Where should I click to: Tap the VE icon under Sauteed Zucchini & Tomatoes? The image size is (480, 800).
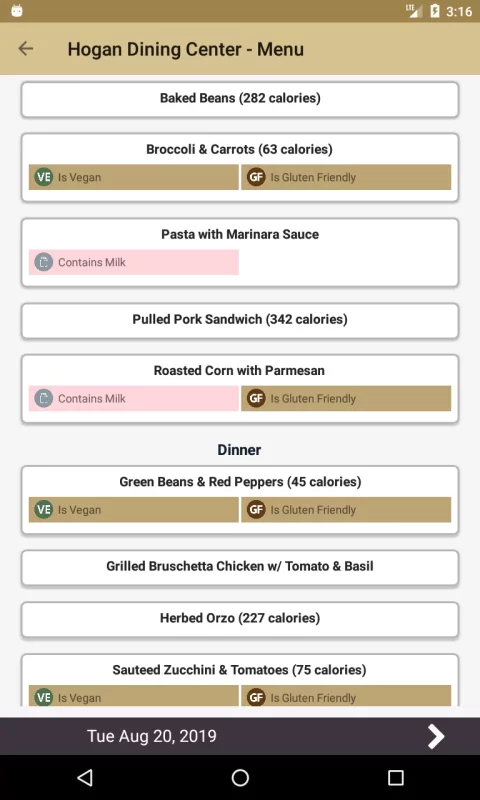(43, 697)
